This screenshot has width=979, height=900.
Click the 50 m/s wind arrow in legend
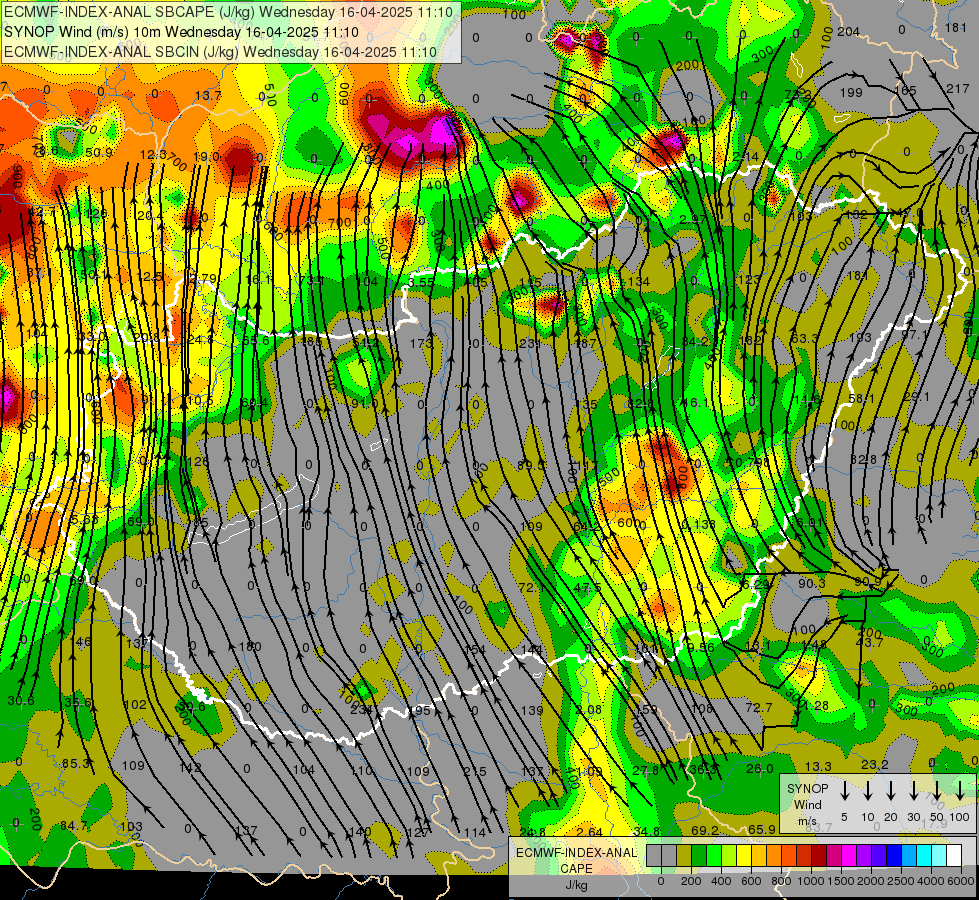click(937, 791)
